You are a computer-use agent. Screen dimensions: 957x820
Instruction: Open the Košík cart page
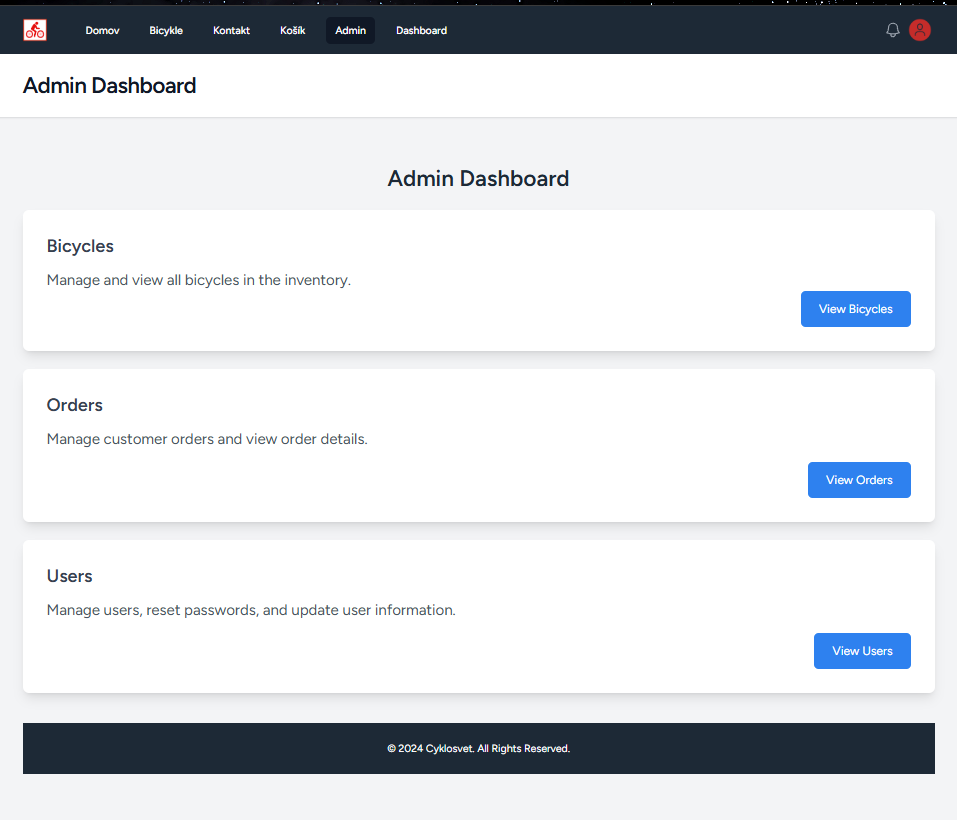tap(292, 31)
